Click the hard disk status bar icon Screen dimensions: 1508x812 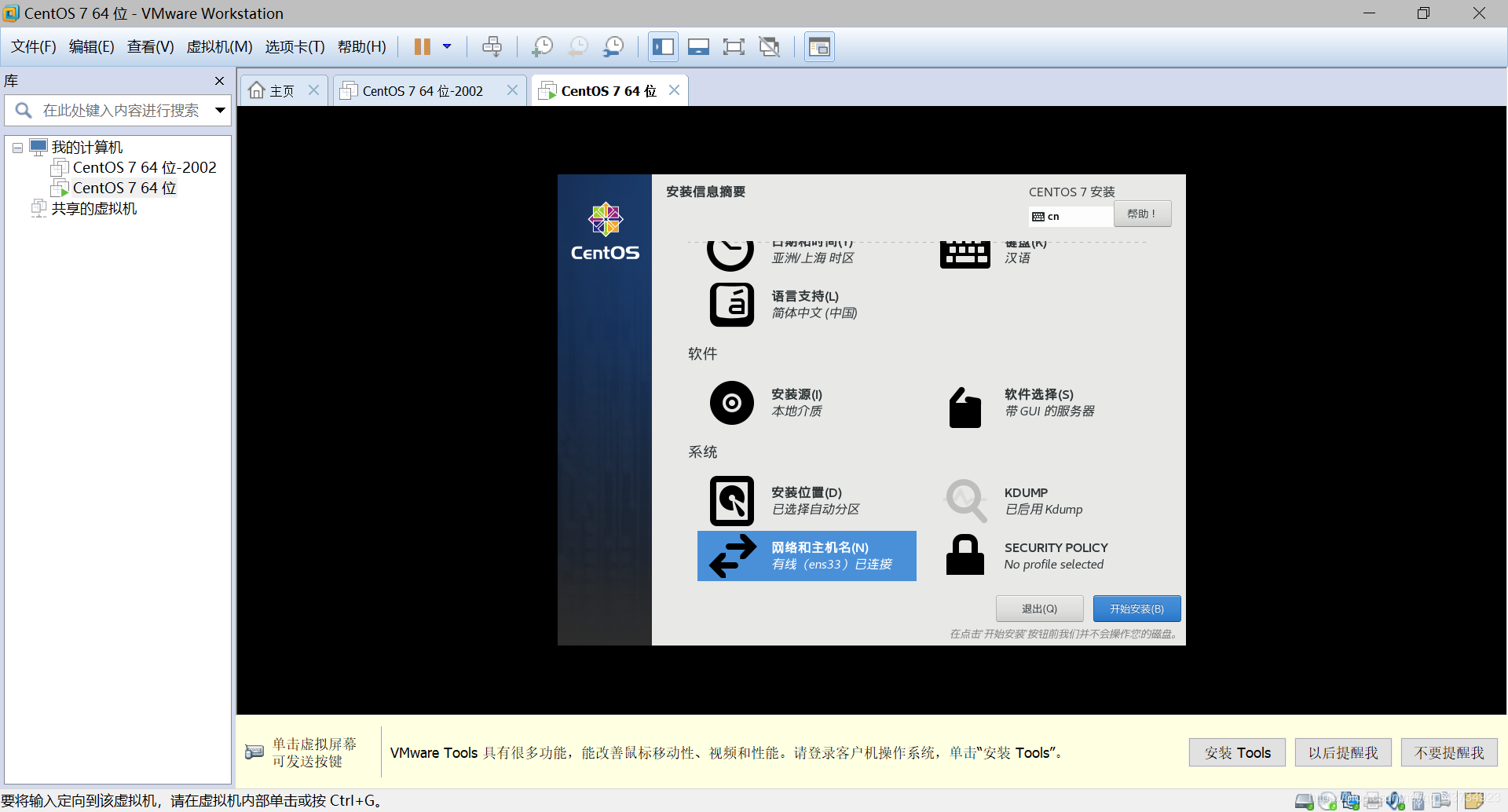pyautogui.click(x=1304, y=801)
